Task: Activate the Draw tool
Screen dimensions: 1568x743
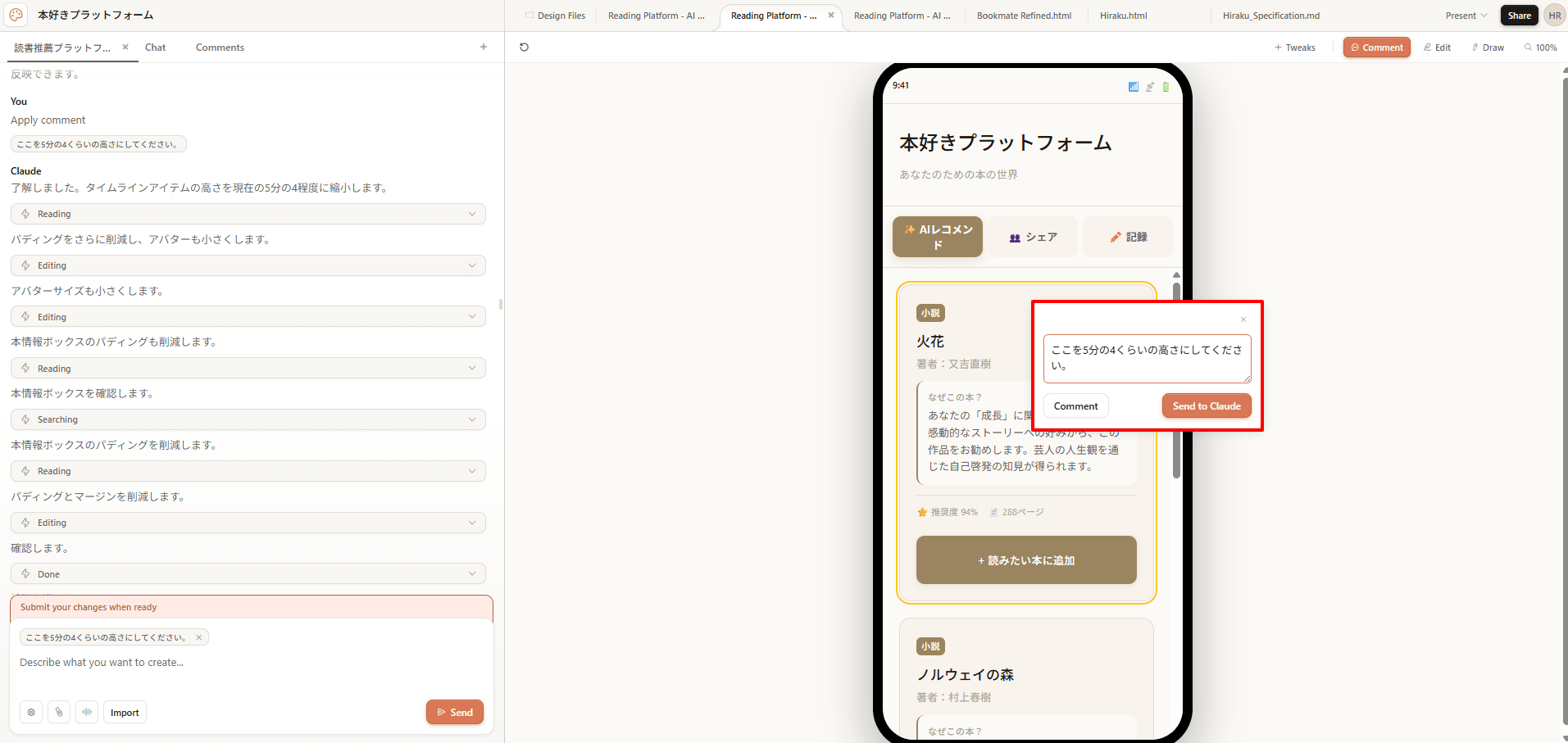Action: coord(1488,48)
